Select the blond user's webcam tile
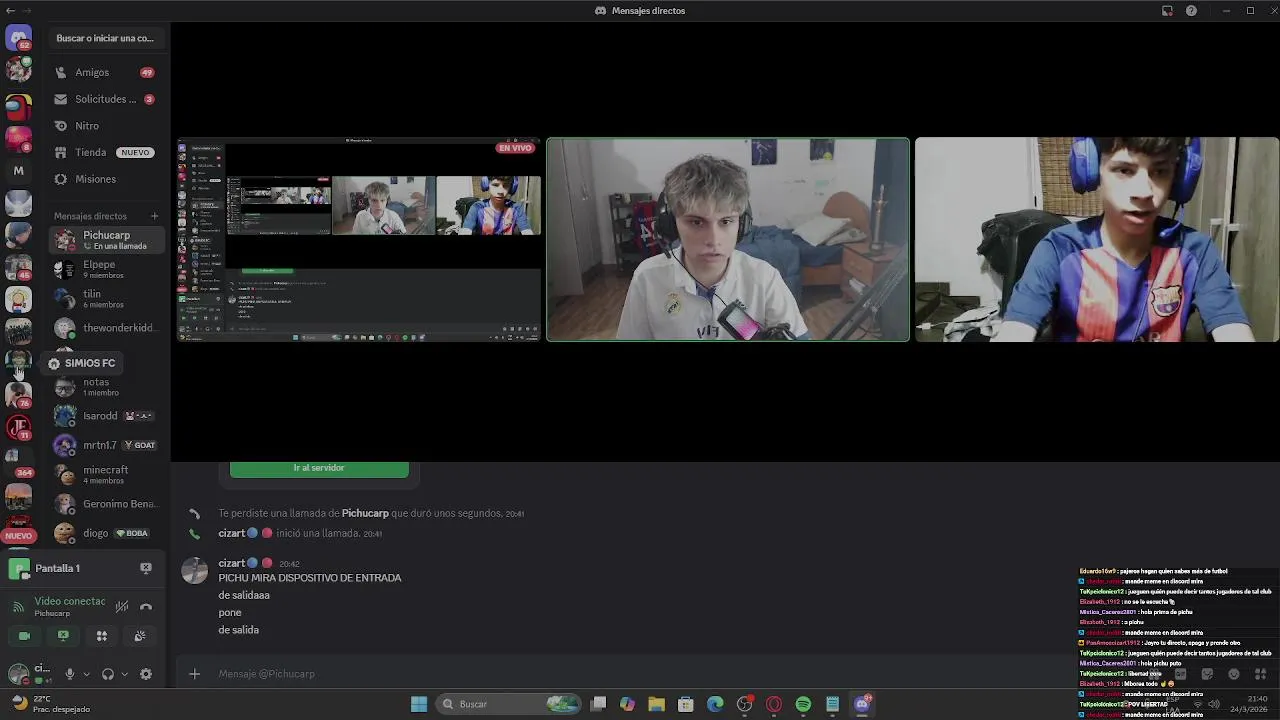This screenshot has width=1280, height=720. coord(728,240)
